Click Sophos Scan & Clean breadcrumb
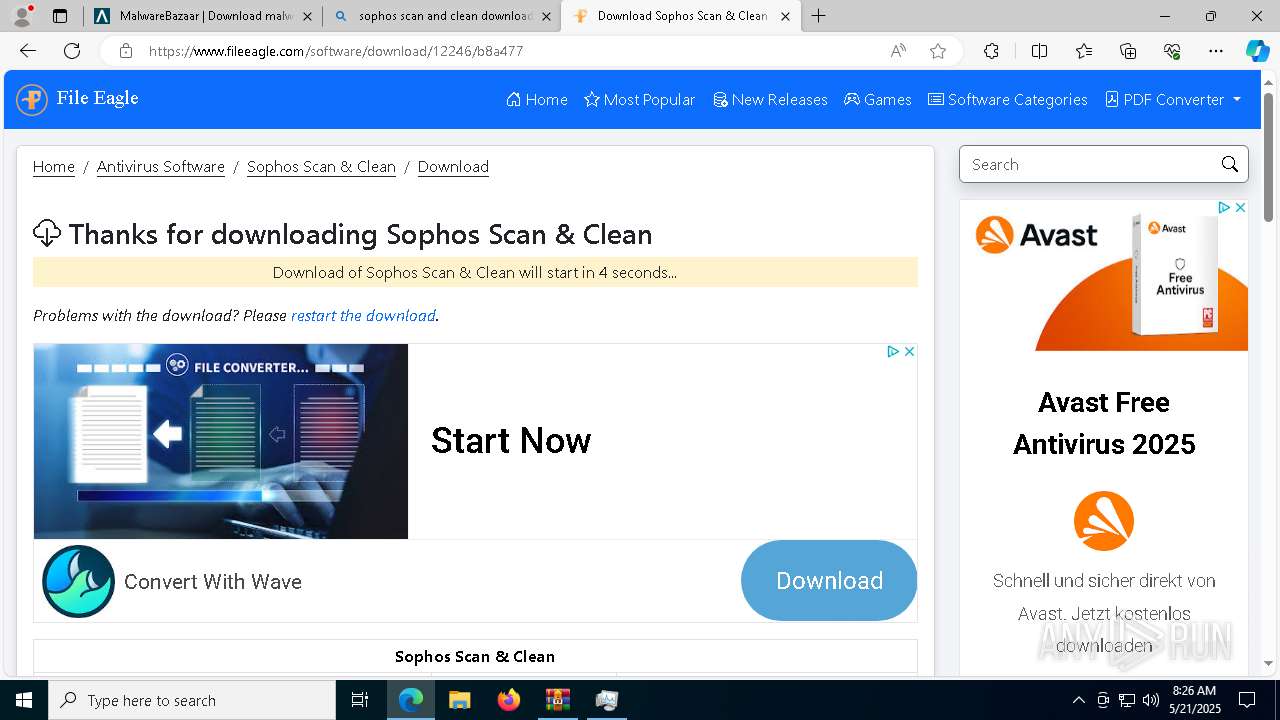The width and height of the screenshot is (1280, 720). 321,167
